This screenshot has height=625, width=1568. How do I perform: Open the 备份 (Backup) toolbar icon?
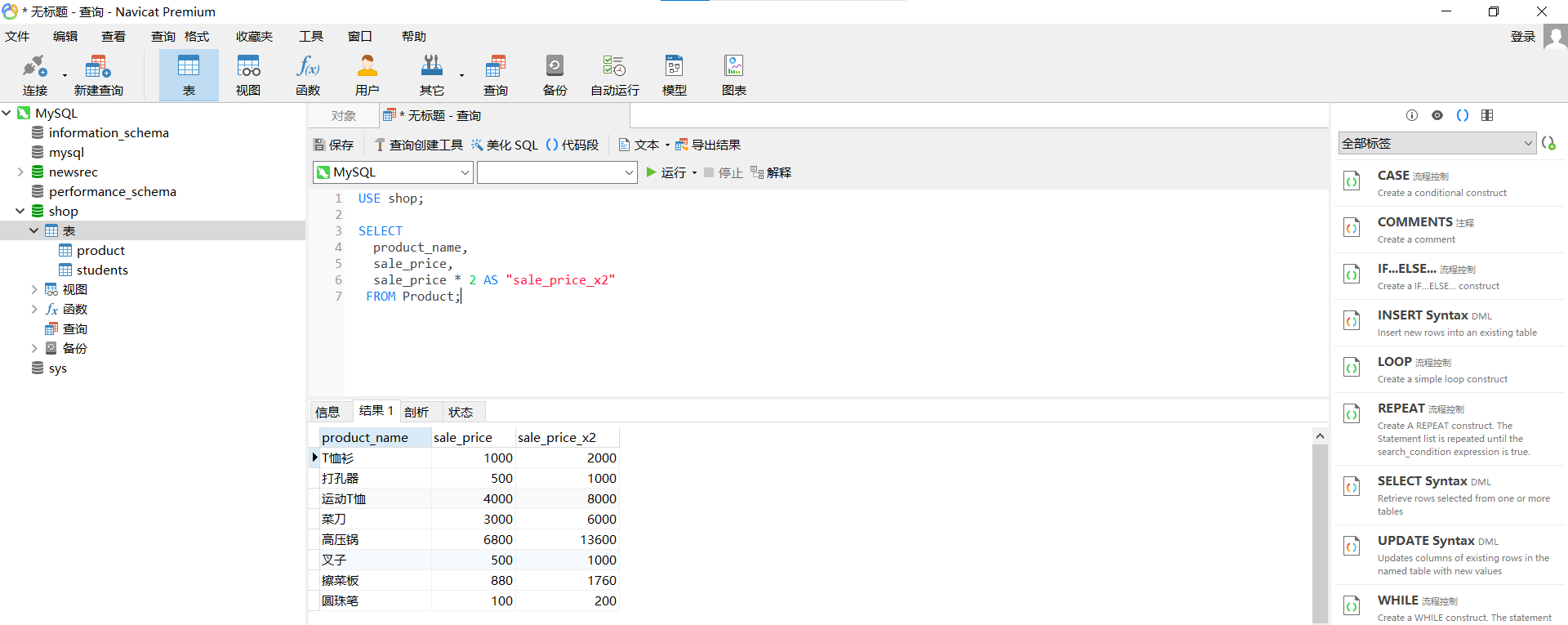click(555, 75)
